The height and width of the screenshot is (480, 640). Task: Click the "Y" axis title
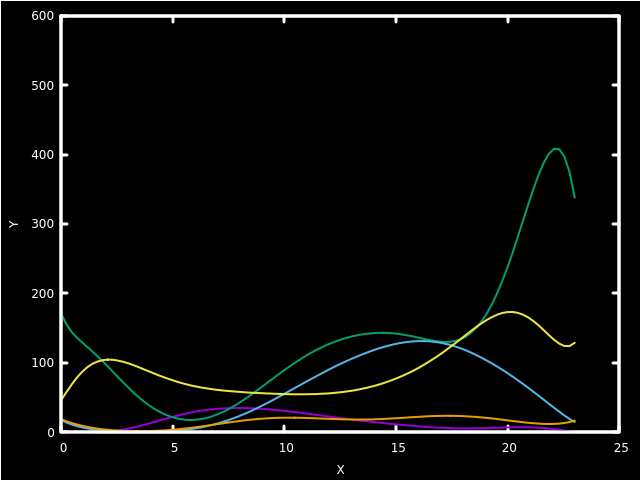click(14, 224)
